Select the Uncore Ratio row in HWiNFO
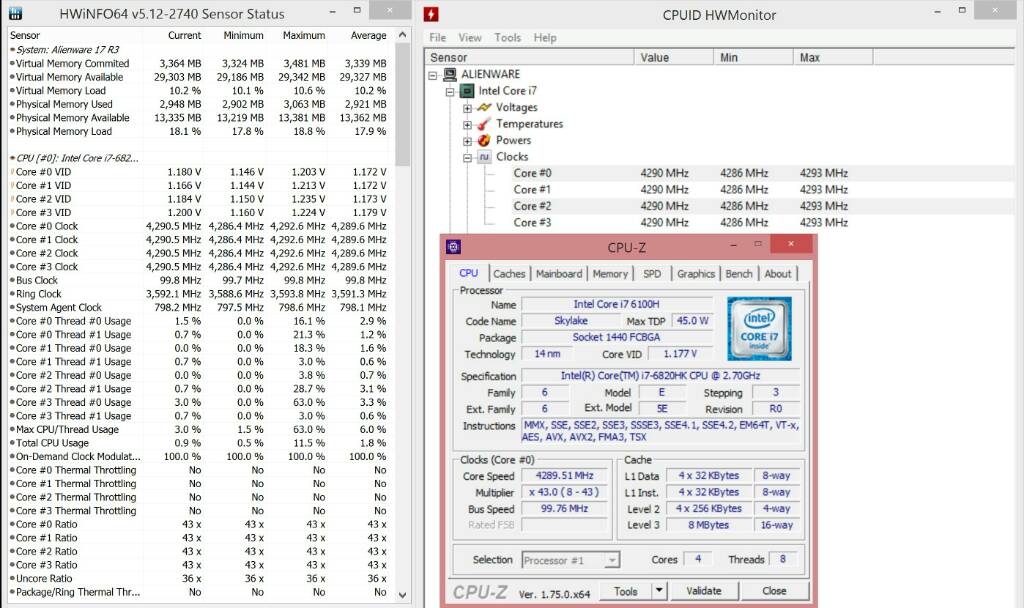The height and width of the screenshot is (608, 1024). coord(199,579)
